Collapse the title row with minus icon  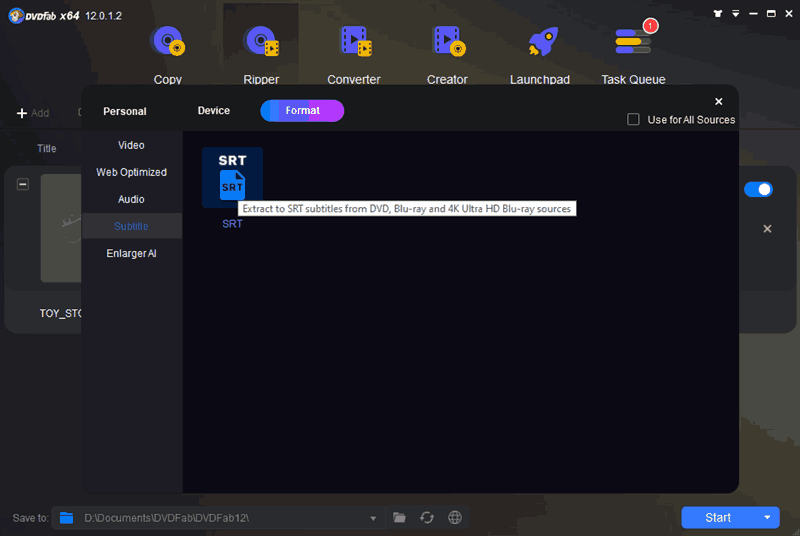[23, 184]
